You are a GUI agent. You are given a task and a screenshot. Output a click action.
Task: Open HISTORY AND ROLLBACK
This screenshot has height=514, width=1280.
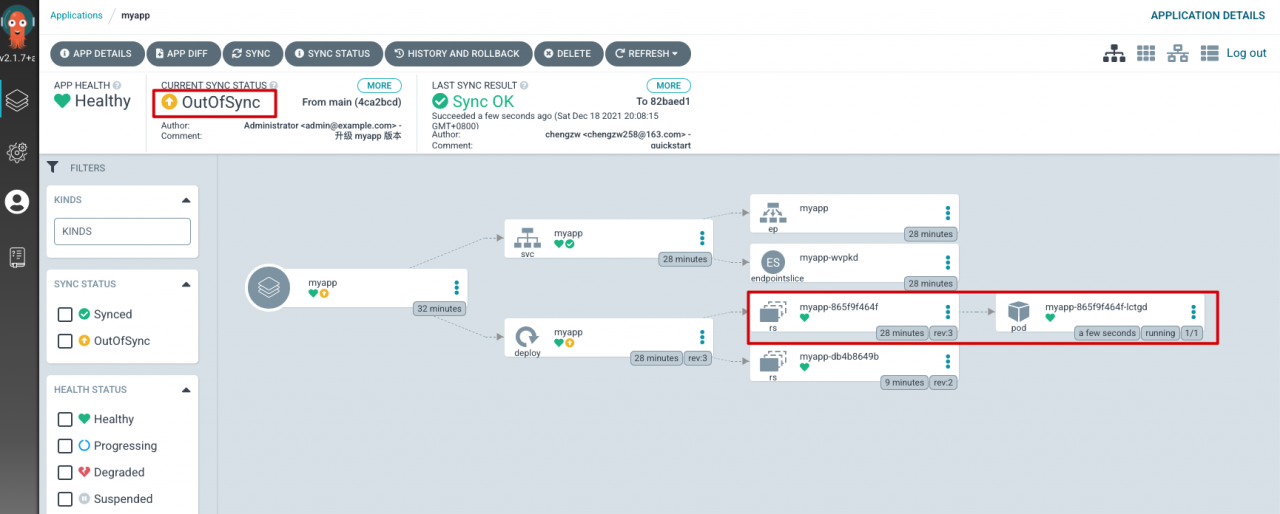[457, 54]
